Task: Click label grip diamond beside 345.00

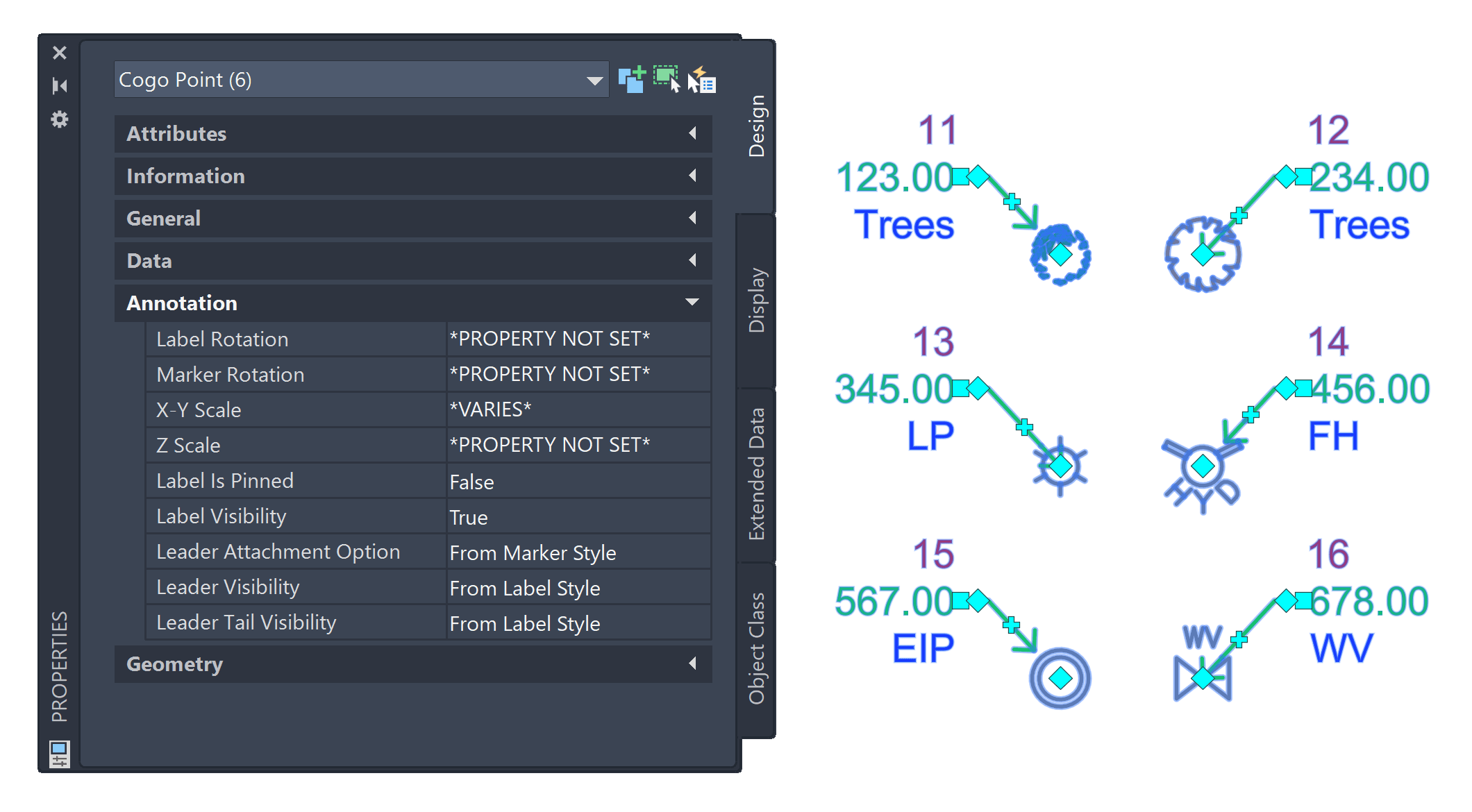Action: pos(978,388)
